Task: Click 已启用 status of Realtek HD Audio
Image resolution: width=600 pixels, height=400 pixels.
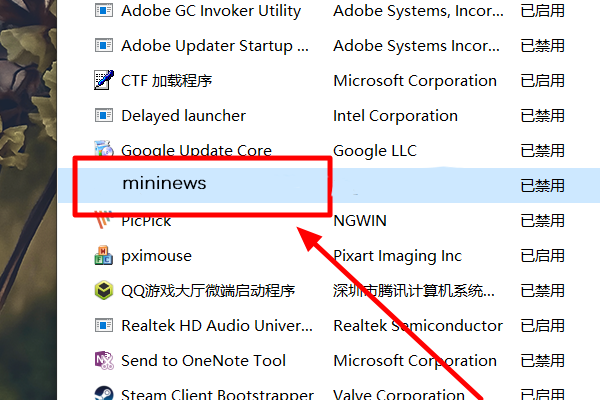Action: click(x=543, y=326)
